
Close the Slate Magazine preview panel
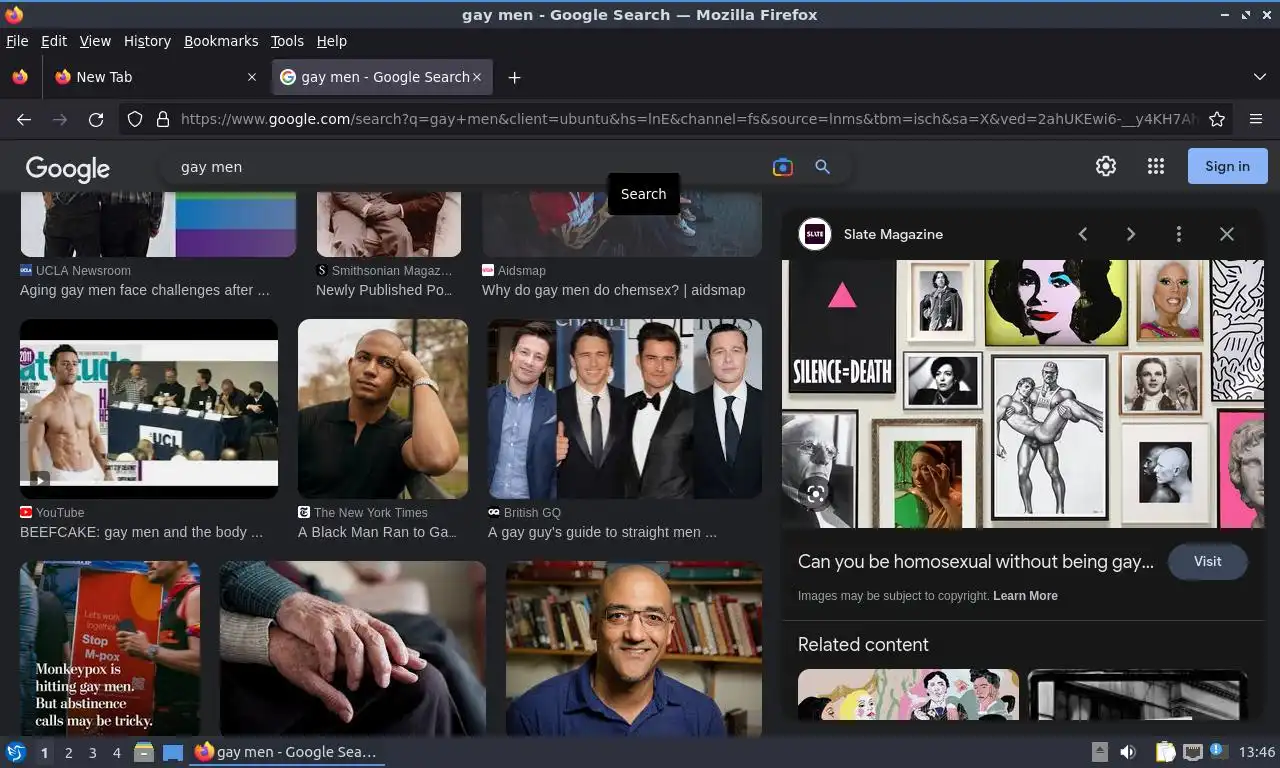click(x=1227, y=234)
